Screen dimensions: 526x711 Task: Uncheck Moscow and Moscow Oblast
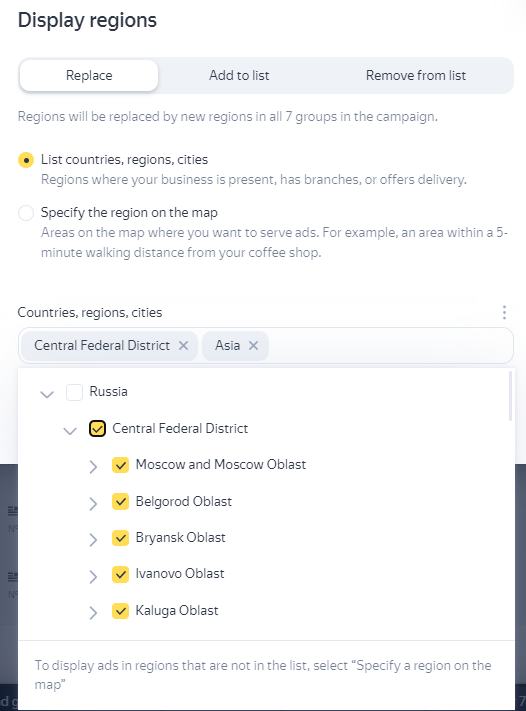coord(120,465)
